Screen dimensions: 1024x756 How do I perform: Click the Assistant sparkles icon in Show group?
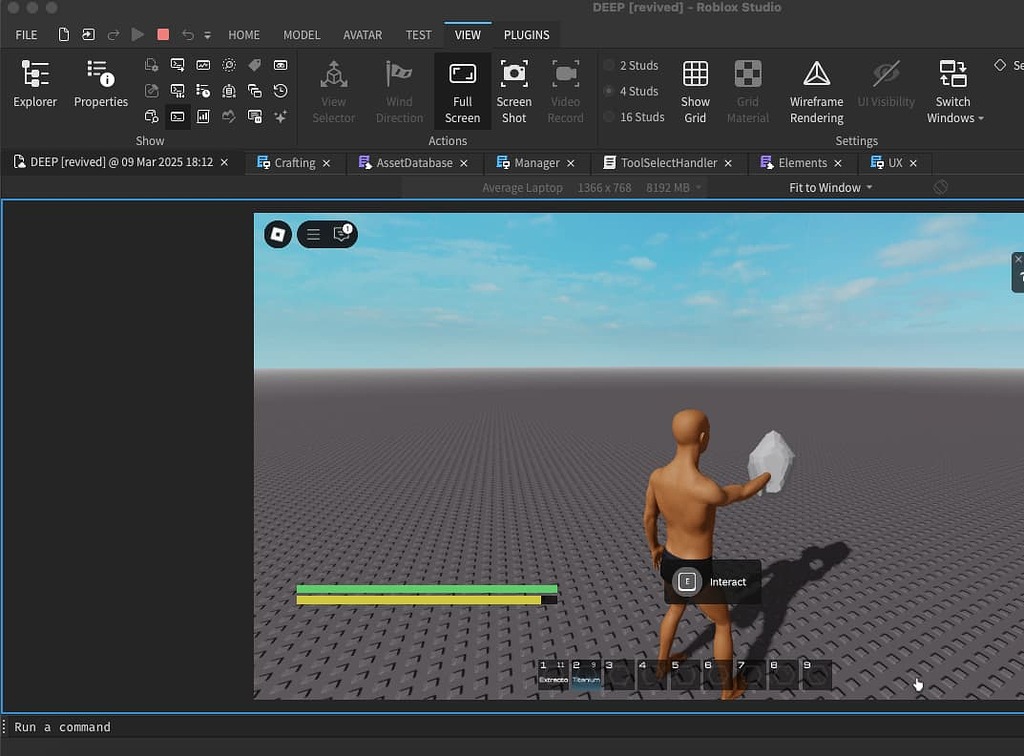point(283,116)
